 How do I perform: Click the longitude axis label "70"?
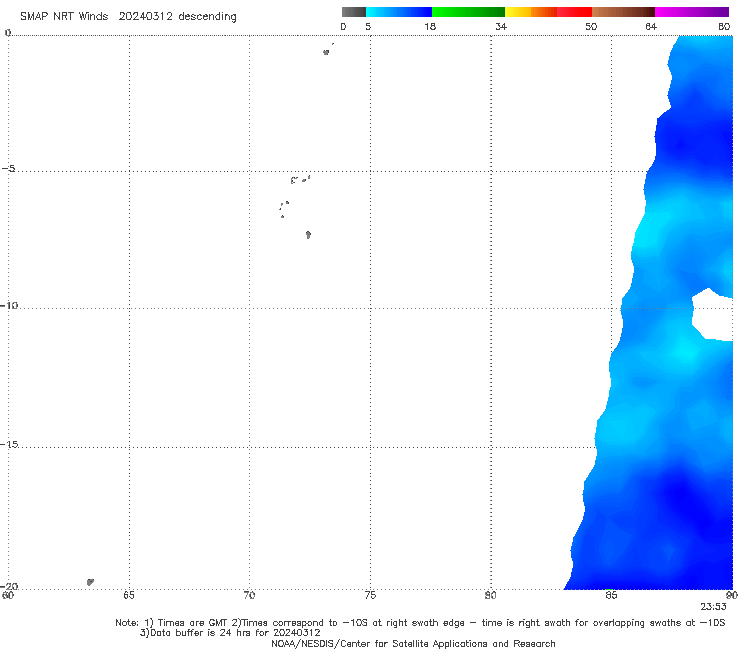pyautogui.click(x=249, y=595)
